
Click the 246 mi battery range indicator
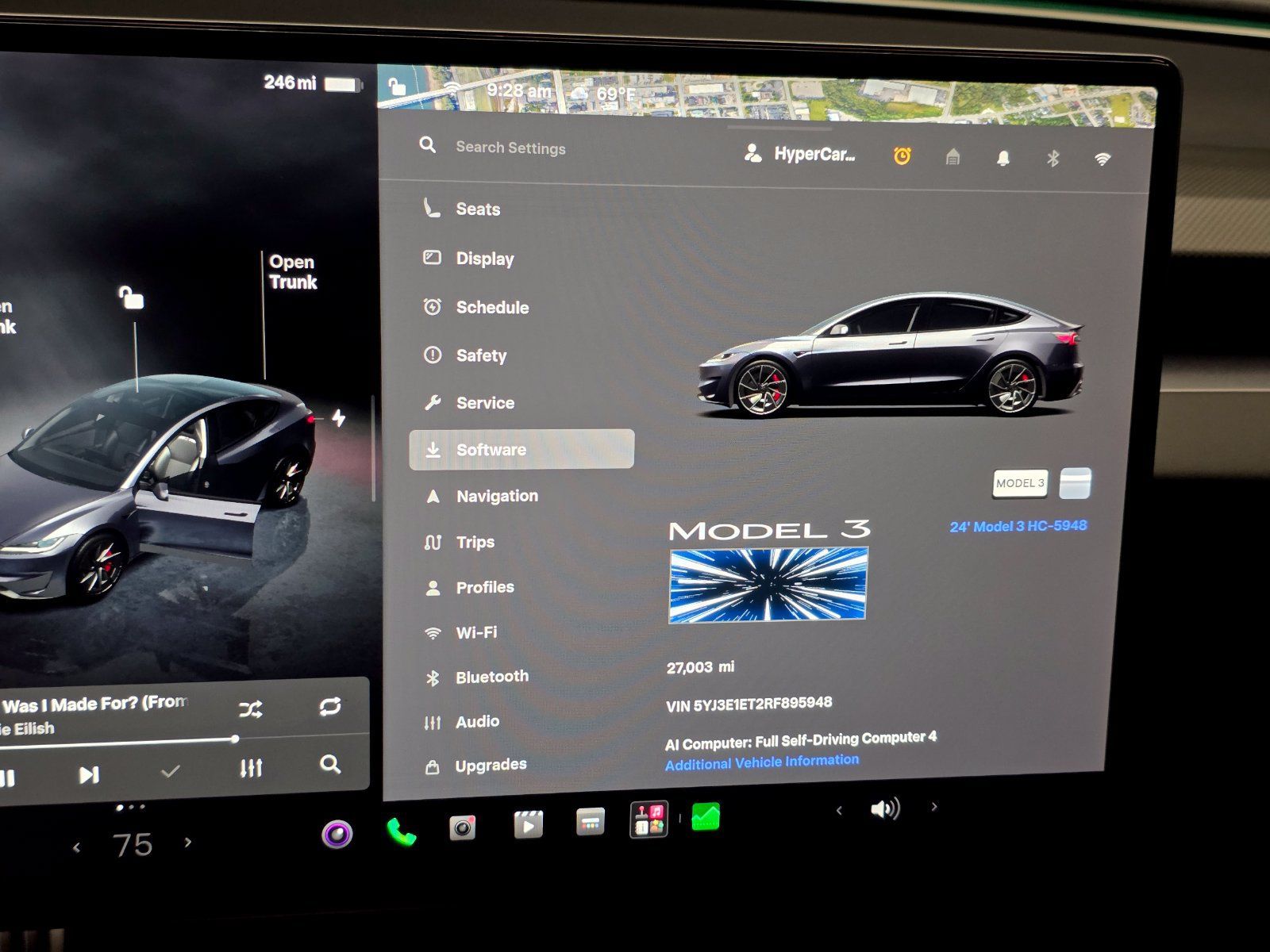pos(313,83)
